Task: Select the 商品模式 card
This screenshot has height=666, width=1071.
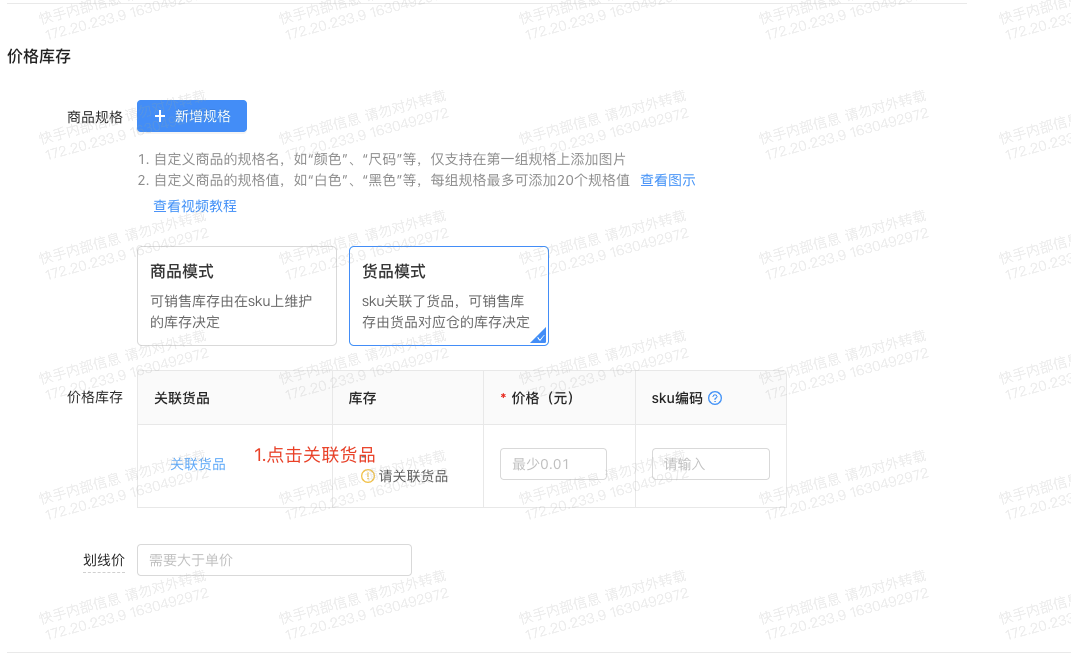Action: click(237, 296)
